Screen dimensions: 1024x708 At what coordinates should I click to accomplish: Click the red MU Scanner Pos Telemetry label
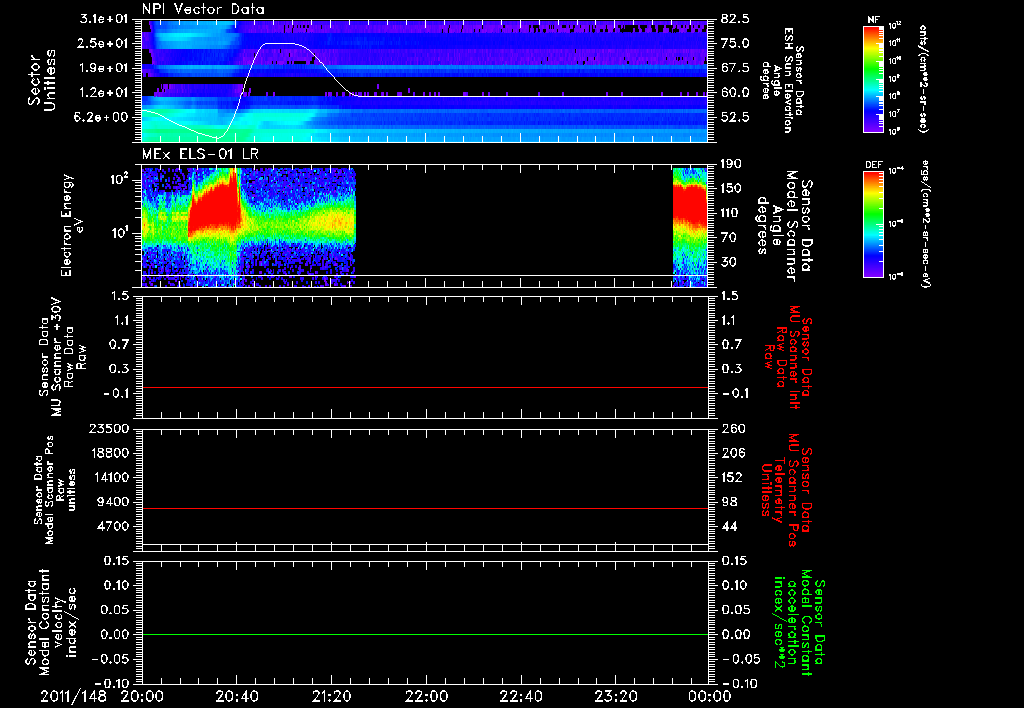[x=787, y=490]
